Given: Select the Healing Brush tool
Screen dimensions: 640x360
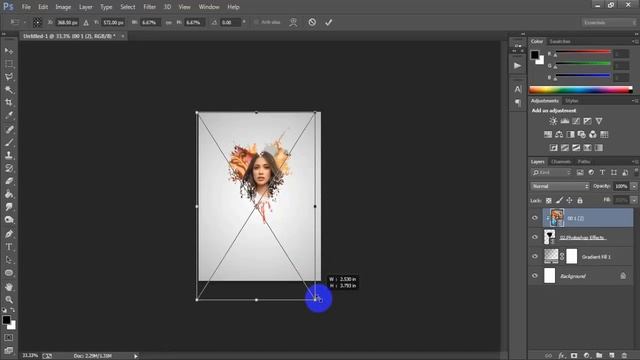Looking at the screenshot, I should tap(9, 129).
